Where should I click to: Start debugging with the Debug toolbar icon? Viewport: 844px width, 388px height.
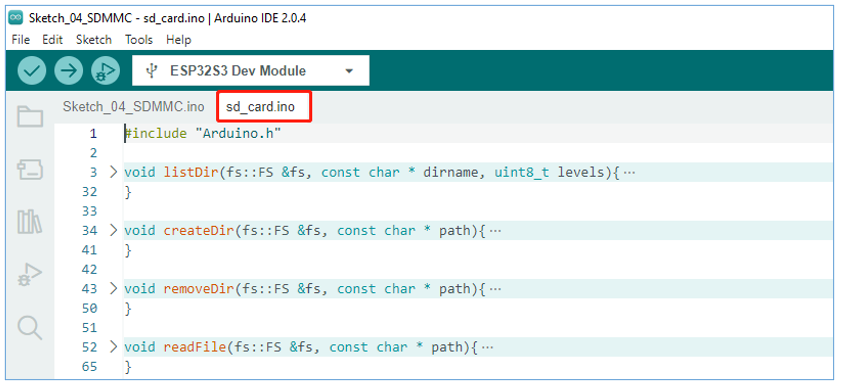point(105,70)
